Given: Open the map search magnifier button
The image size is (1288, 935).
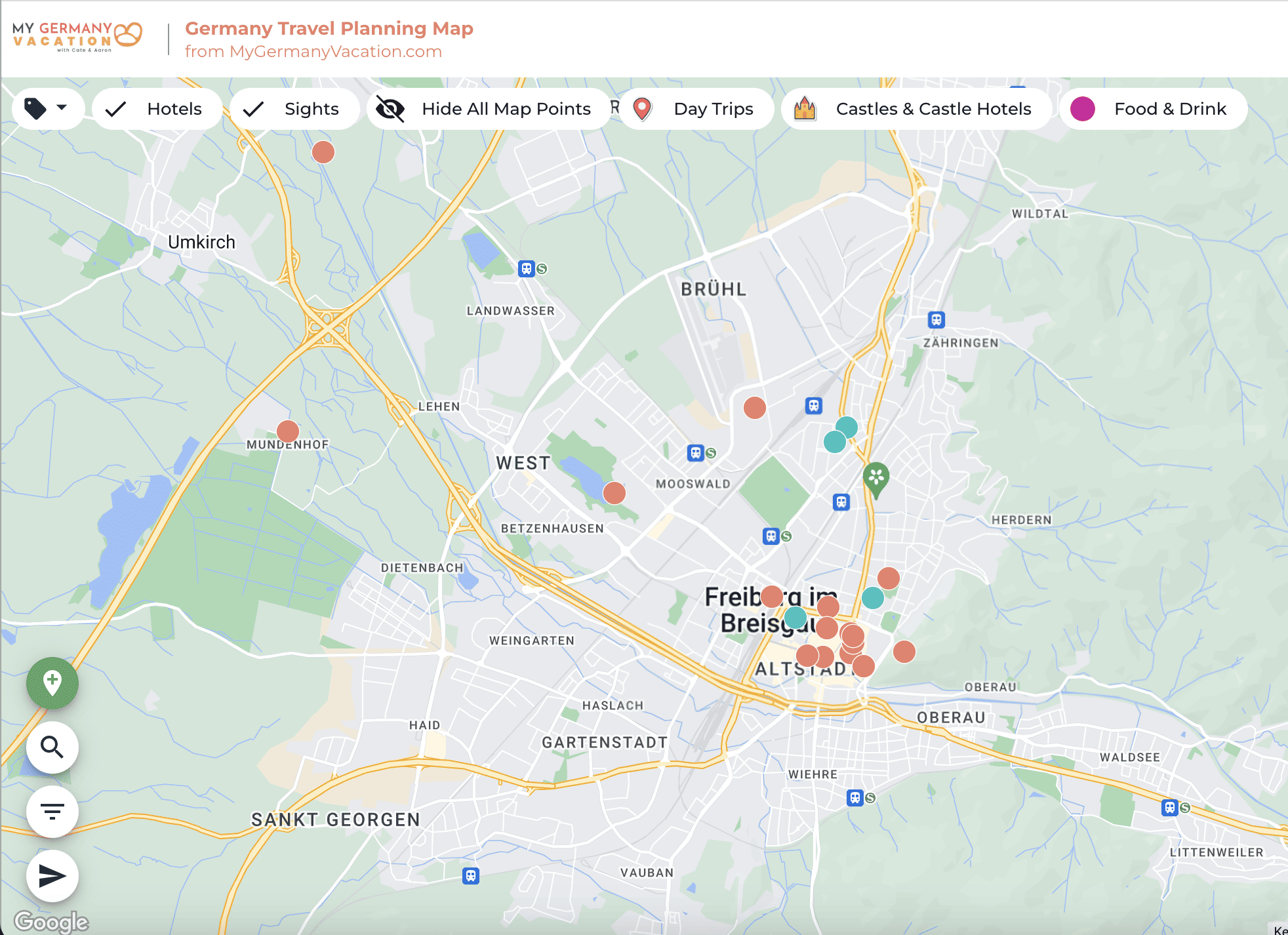Looking at the screenshot, I should click(52, 747).
